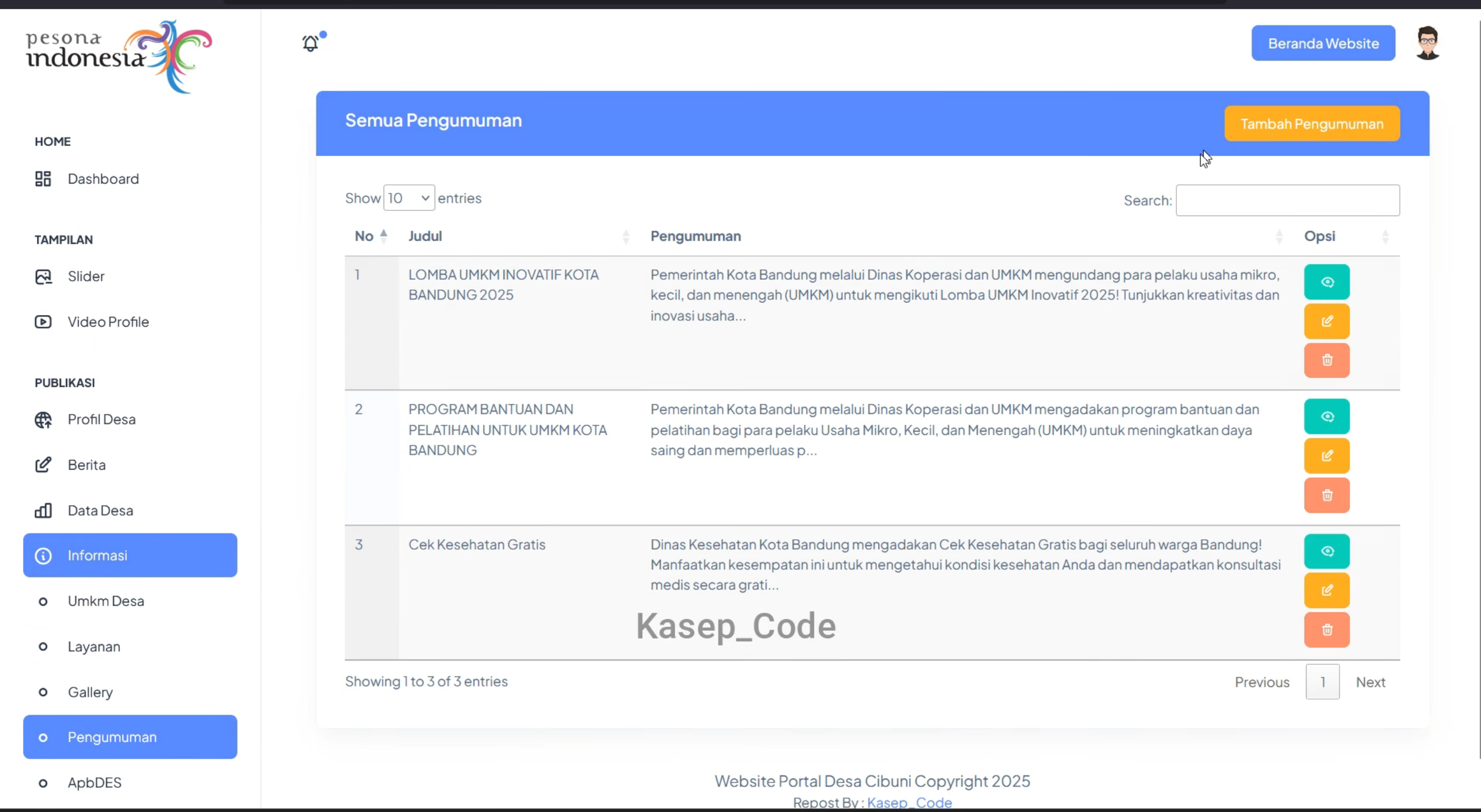Edit the LOMBA UMKM INOVATIF announcement
This screenshot has width=1481, height=812.
(1326, 321)
